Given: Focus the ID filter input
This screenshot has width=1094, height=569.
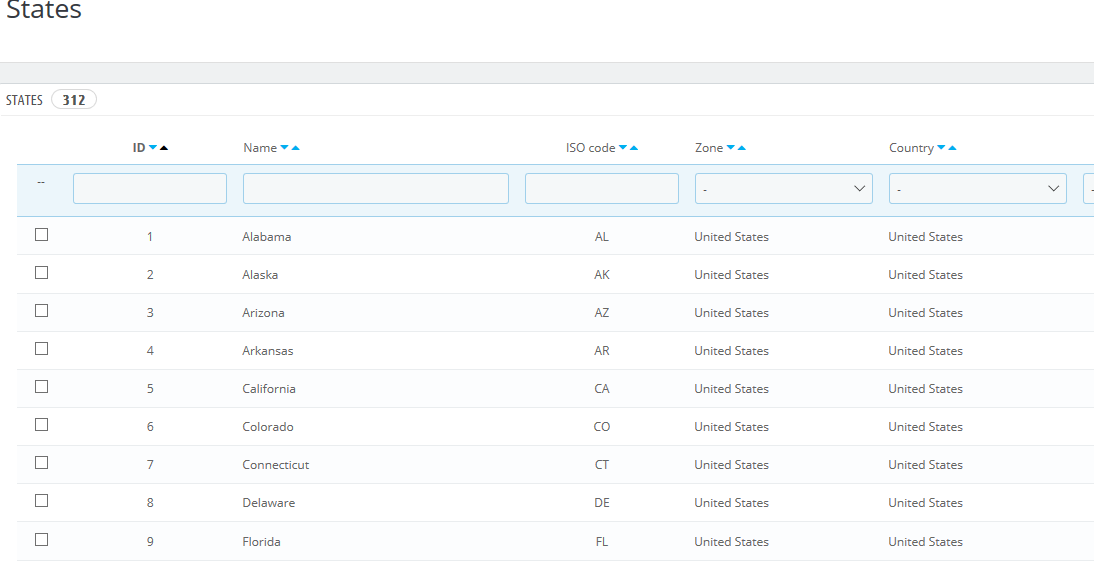Looking at the screenshot, I should tap(150, 189).
